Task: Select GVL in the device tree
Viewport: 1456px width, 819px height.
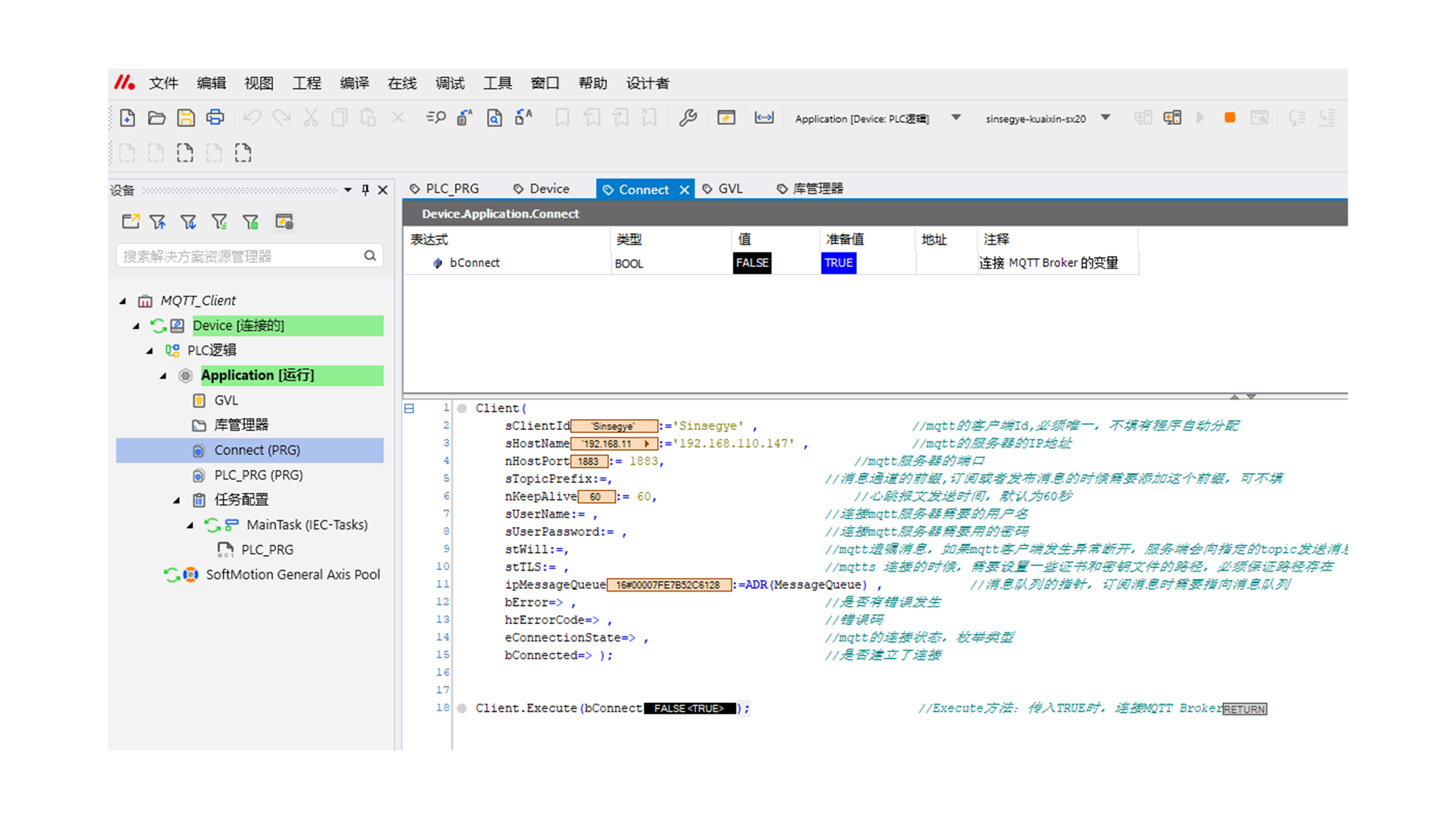Action: coord(226,400)
